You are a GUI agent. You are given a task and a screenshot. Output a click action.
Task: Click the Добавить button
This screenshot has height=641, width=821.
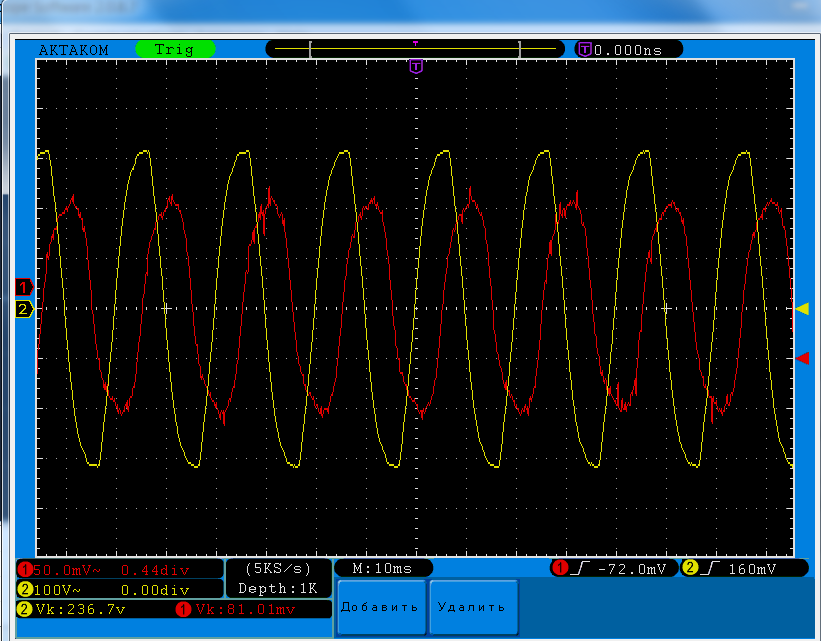[x=381, y=607]
